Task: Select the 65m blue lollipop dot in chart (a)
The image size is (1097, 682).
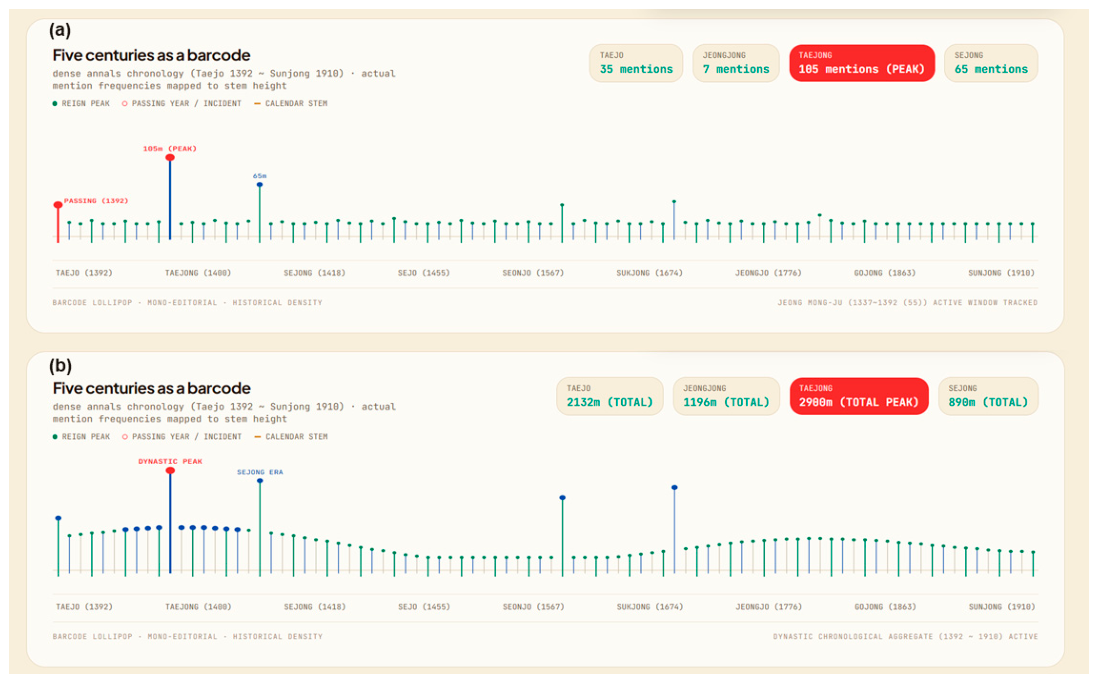Action: pyautogui.click(x=260, y=185)
